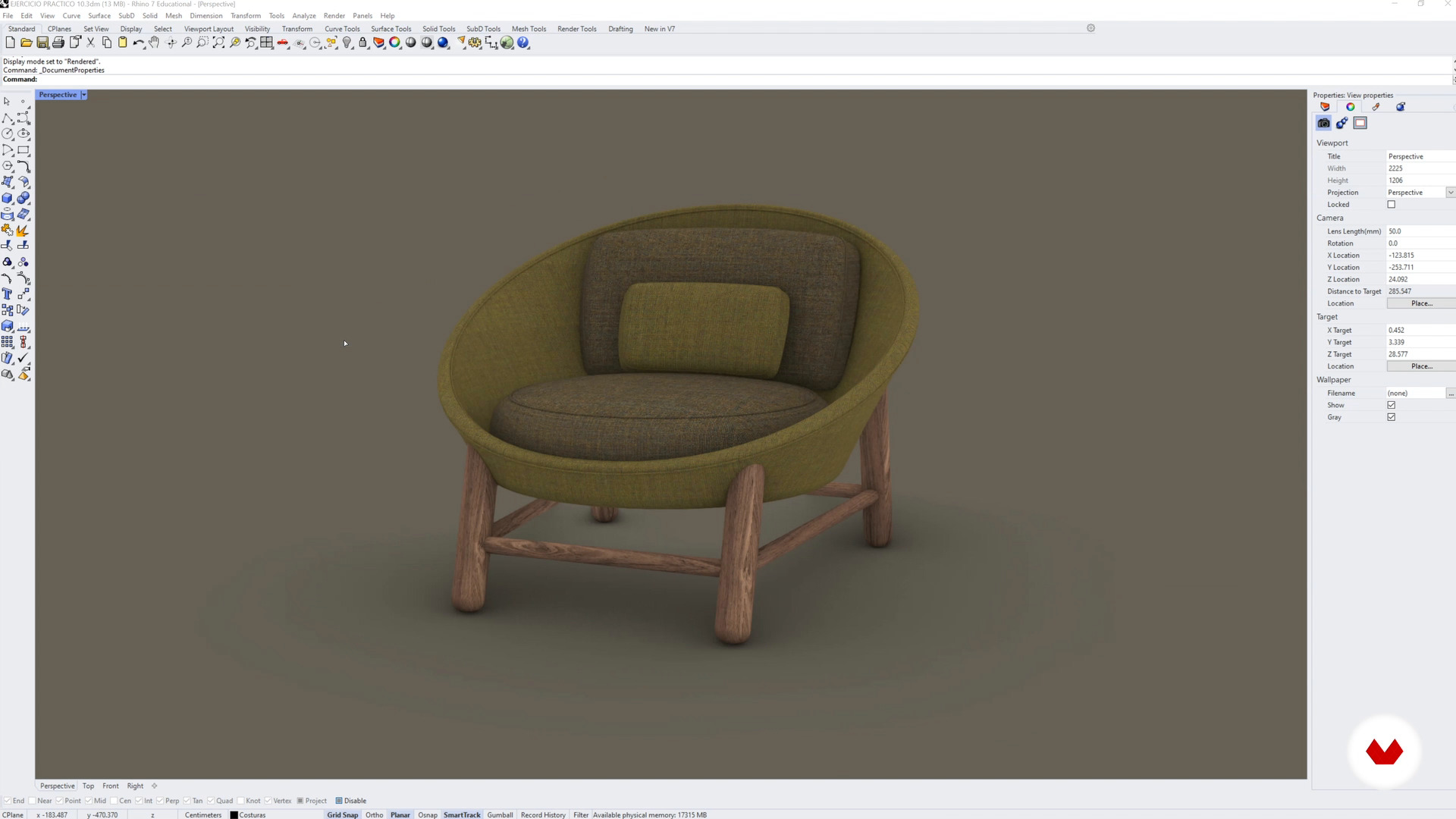
Task: Click the New file icon
Action: [x=11, y=42]
